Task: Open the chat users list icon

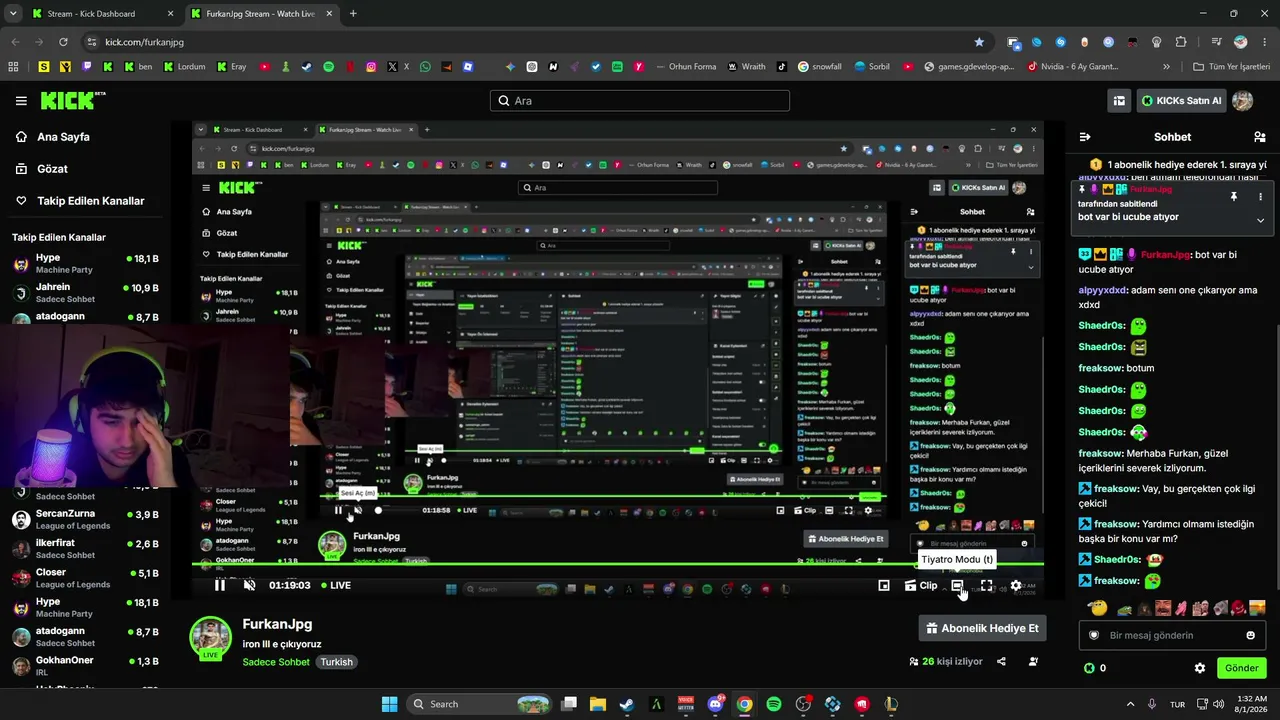Action: pos(1259,137)
